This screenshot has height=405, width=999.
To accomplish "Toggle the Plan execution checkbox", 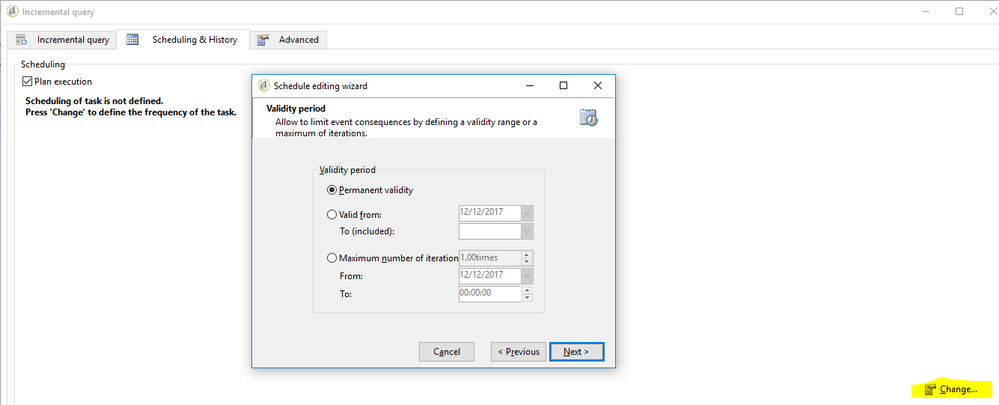I will [27, 81].
